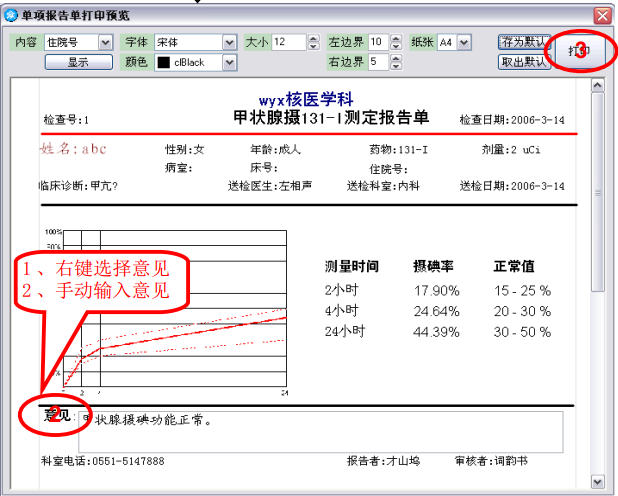Click the 意见 opinion text box
This screenshot has height=496, width=618.
[x=320, y=431]
